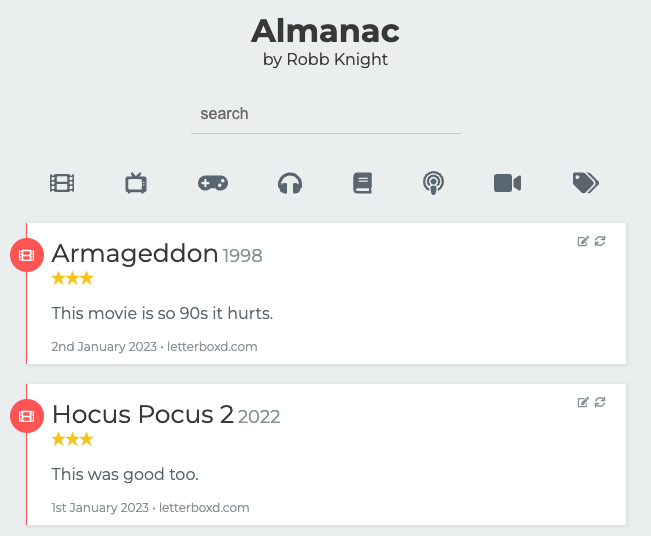Open Hocus Pocus 2's 1st January 2023 link

pyautogui.click(x=98, y=508)
